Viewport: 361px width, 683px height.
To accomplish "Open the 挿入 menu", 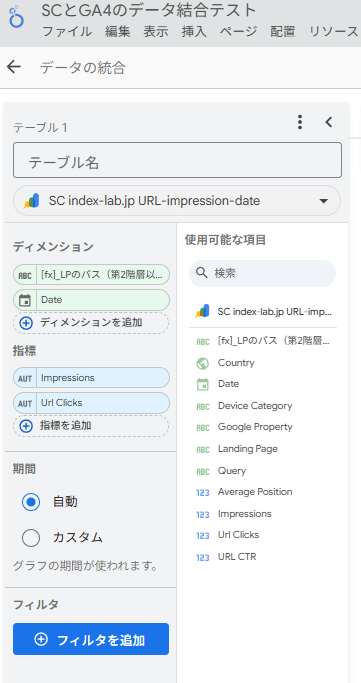I will click(x=194, y=32).
